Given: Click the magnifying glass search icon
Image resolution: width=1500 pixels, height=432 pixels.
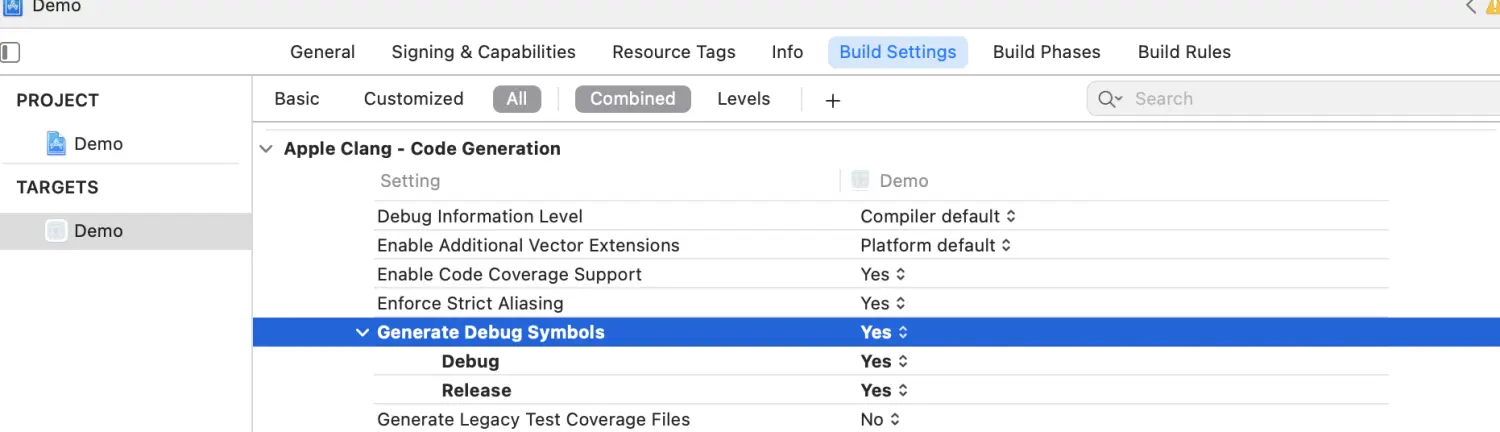Looking at the screenshot, I should pyautogui.click(x=1109, y=99).
